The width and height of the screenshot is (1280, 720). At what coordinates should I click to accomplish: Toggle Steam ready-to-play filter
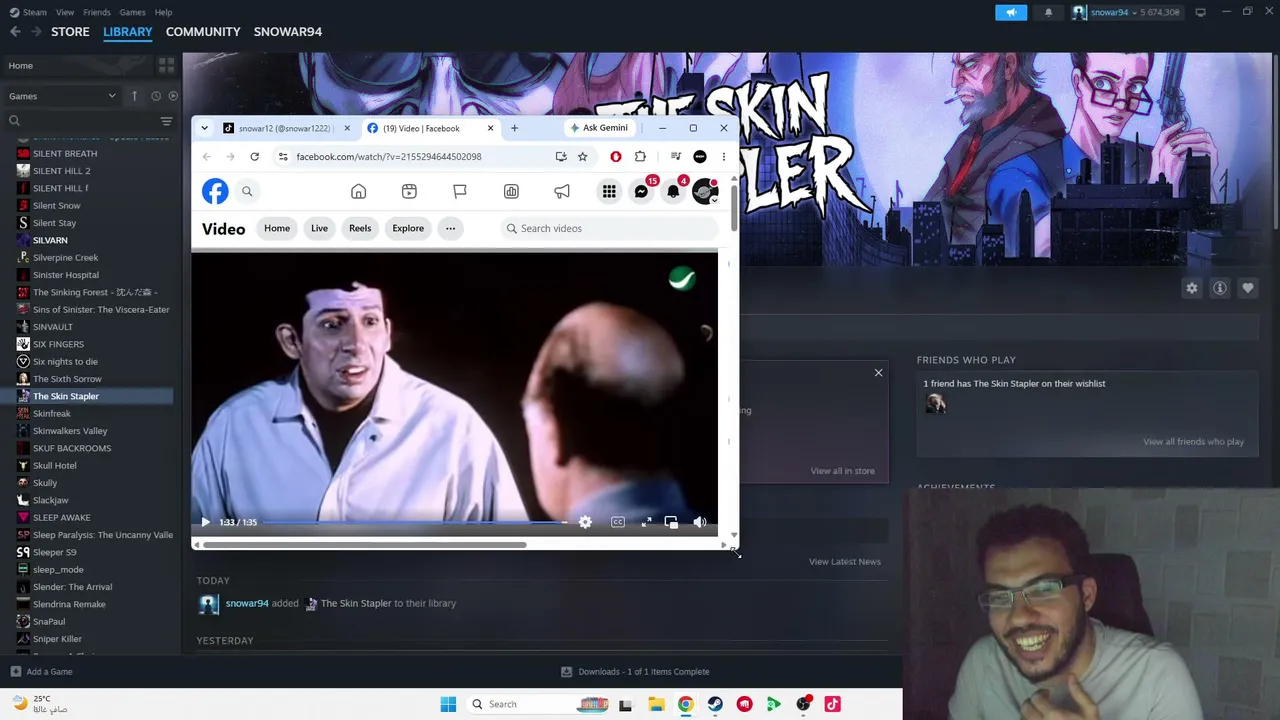(x=173, y=96)
